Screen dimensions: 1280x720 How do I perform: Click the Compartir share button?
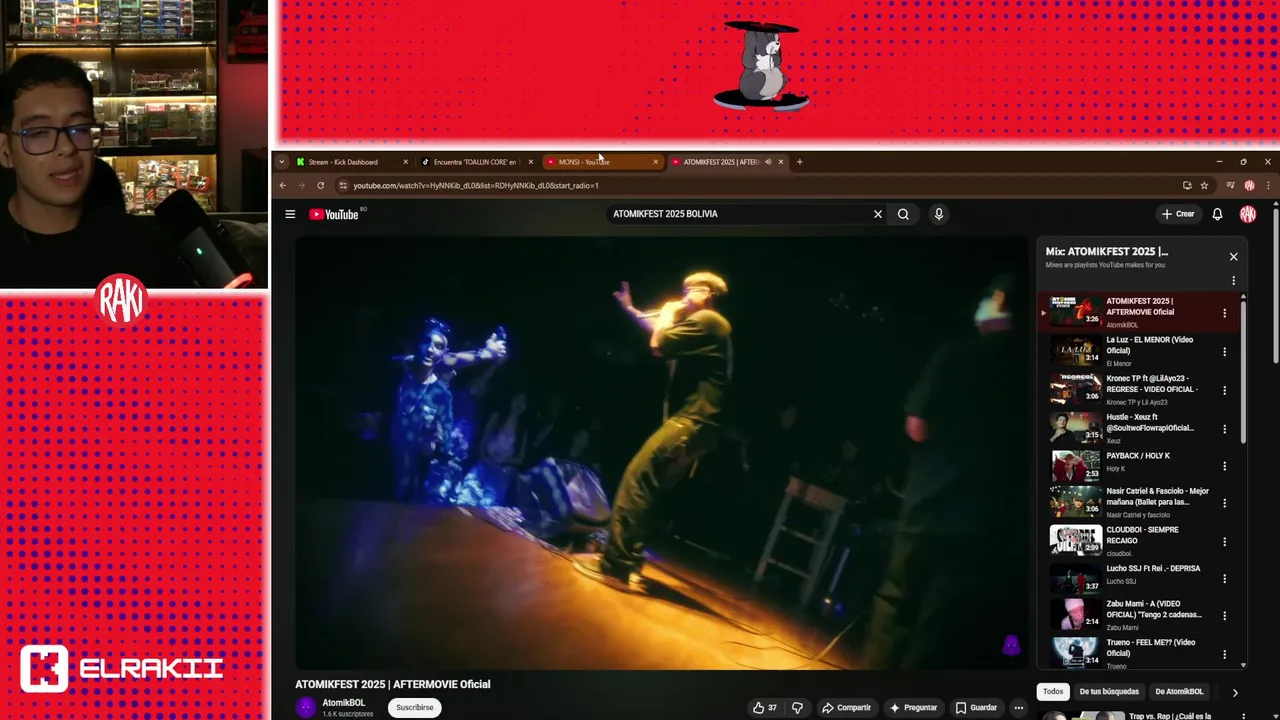(846, 708)
